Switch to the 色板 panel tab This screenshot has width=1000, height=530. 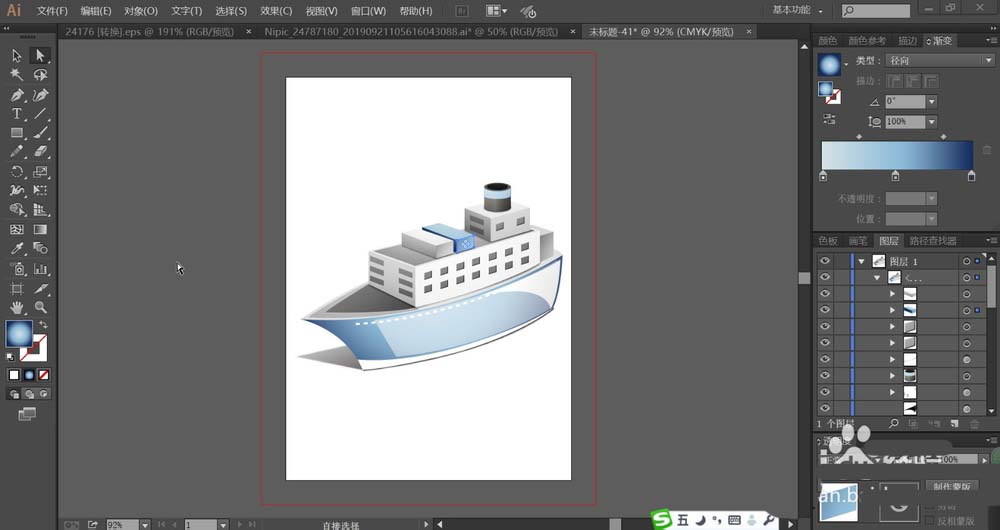click(x=828, y=240)
